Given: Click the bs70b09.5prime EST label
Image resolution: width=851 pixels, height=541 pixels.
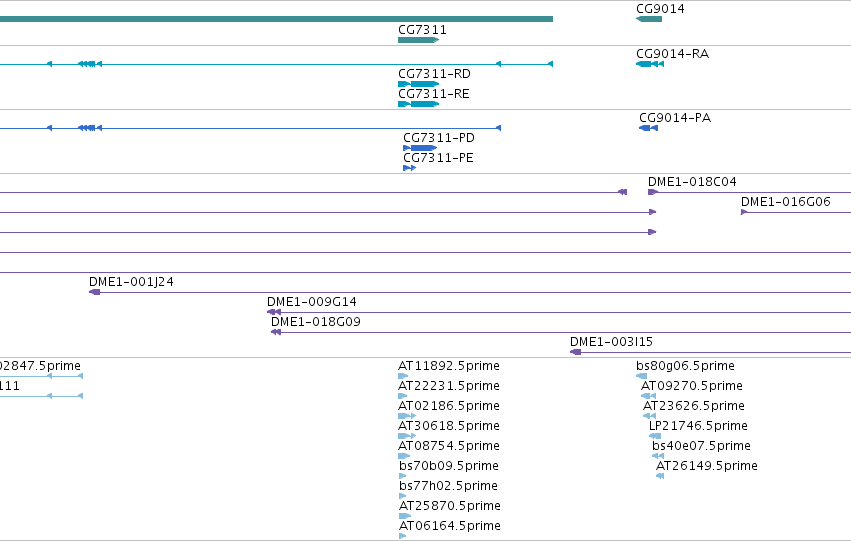Looking at the screenshot, I should click(449, 466).
